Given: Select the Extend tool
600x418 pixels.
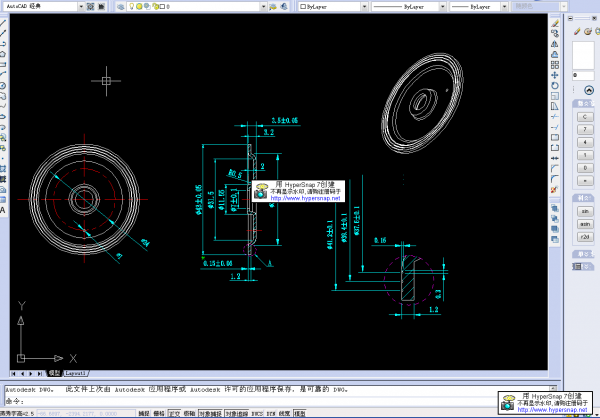Looking at the screenshot, I should 555,127.
